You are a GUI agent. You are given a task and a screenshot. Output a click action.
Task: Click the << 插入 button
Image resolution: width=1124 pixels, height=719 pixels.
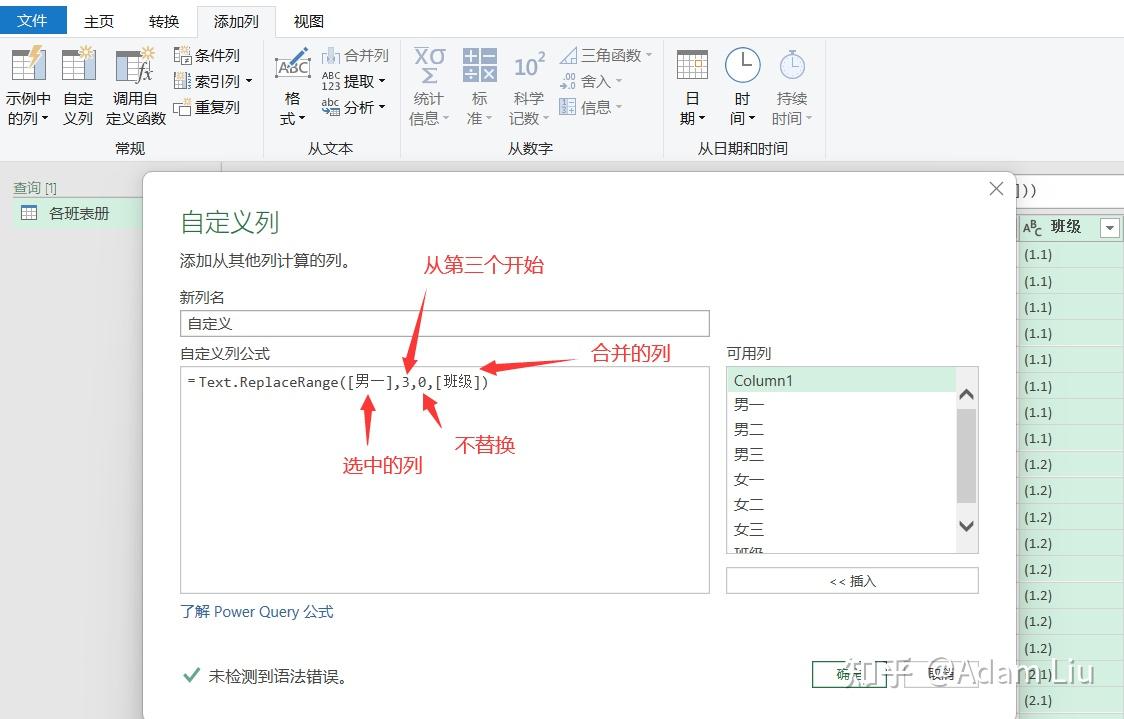pyautogui.click(x=852, y=581)
